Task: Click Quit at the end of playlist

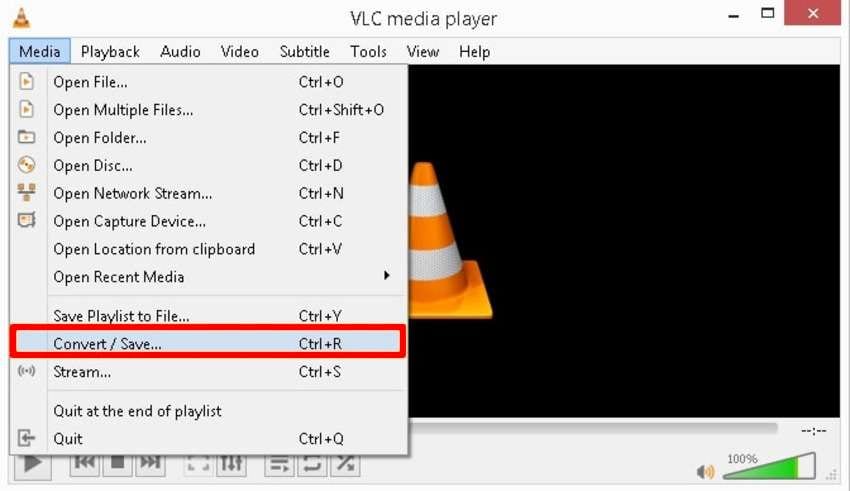Action: coord(208,411)
